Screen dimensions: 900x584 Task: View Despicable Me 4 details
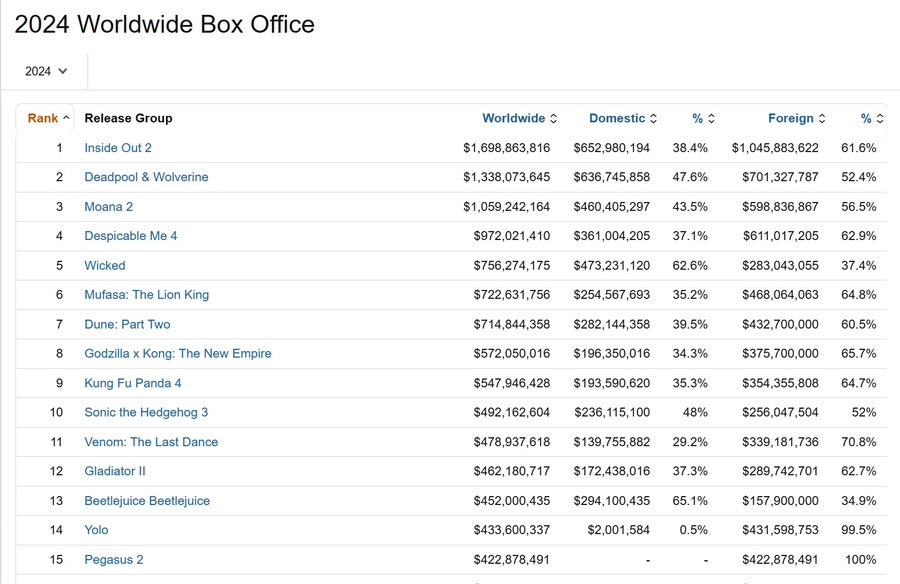[130, 236]
